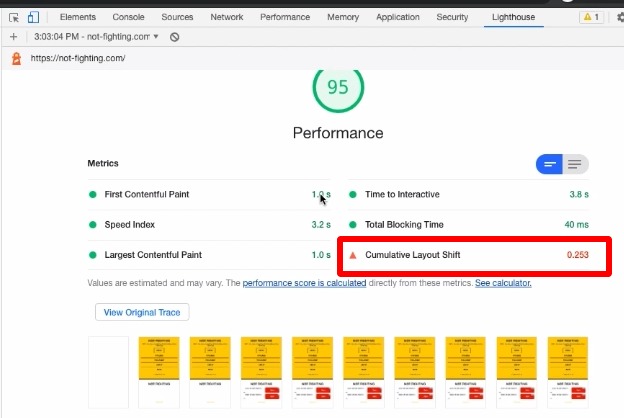Click the plus icon to add new report
This screenshot has height=418, width=624.
pos(14,37)
